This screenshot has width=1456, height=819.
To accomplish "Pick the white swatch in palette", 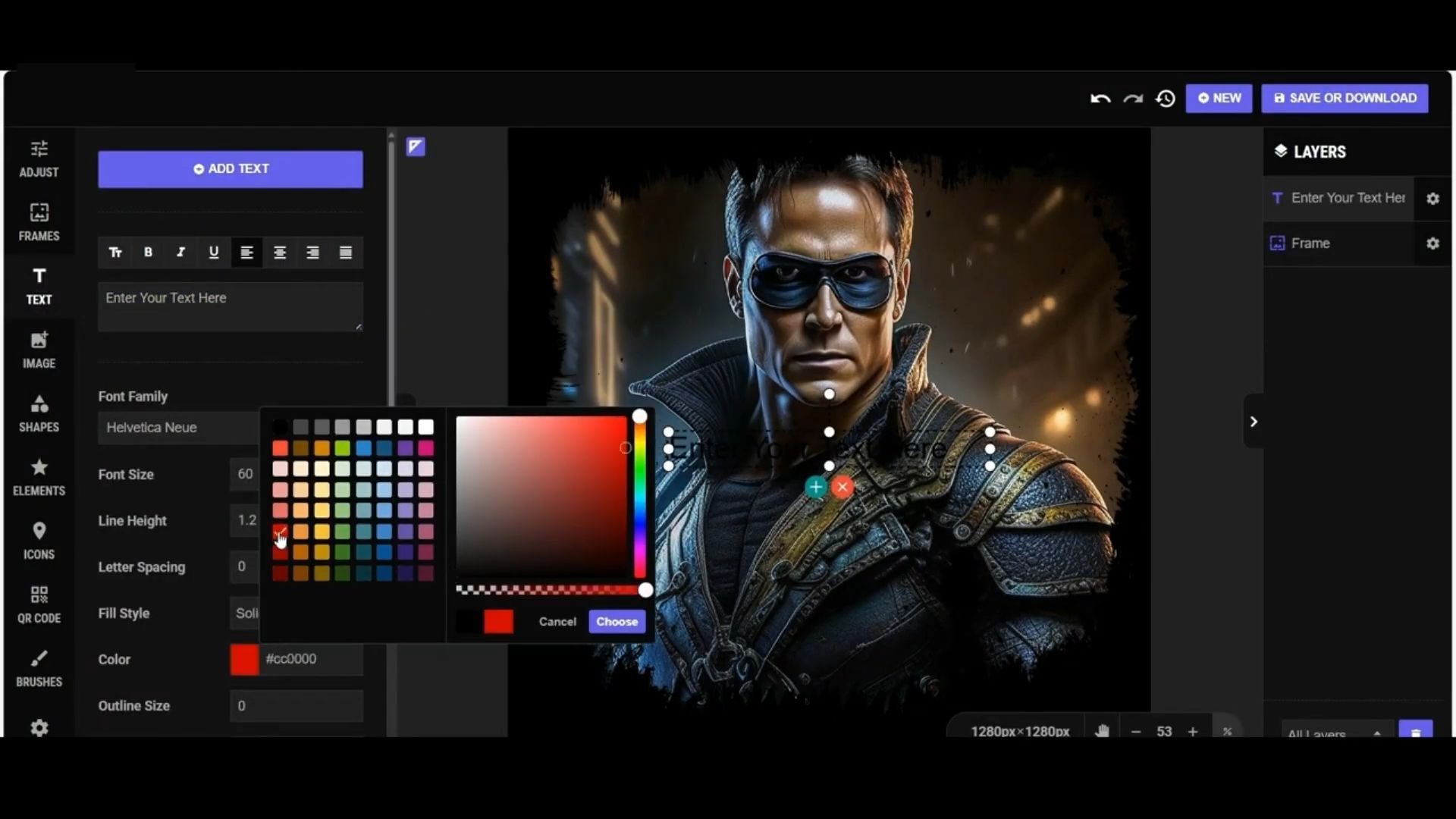I will (x=426, y=427).
